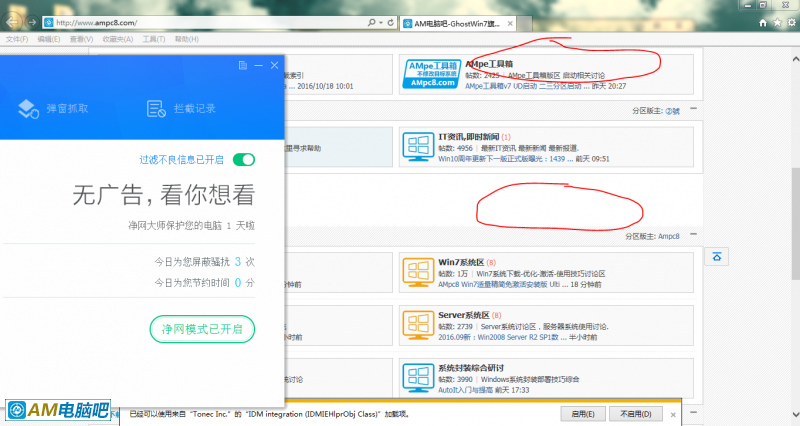Open 弹窗抓取 popup capture tool

coord(53,108)
